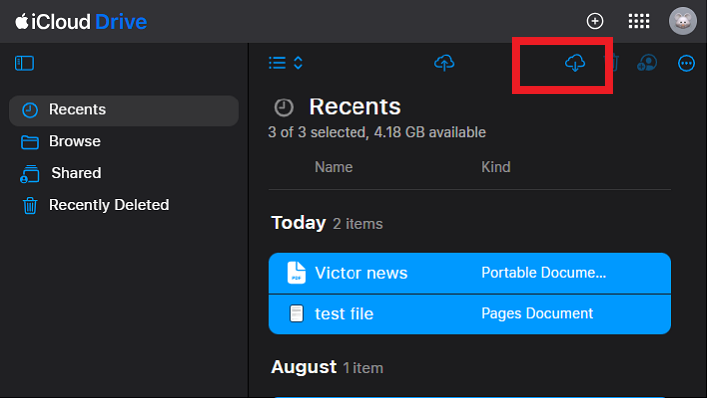Click the plus create icon in header
Screen dimensions: 708x400
pyautogui.click(x=595, y=21)
